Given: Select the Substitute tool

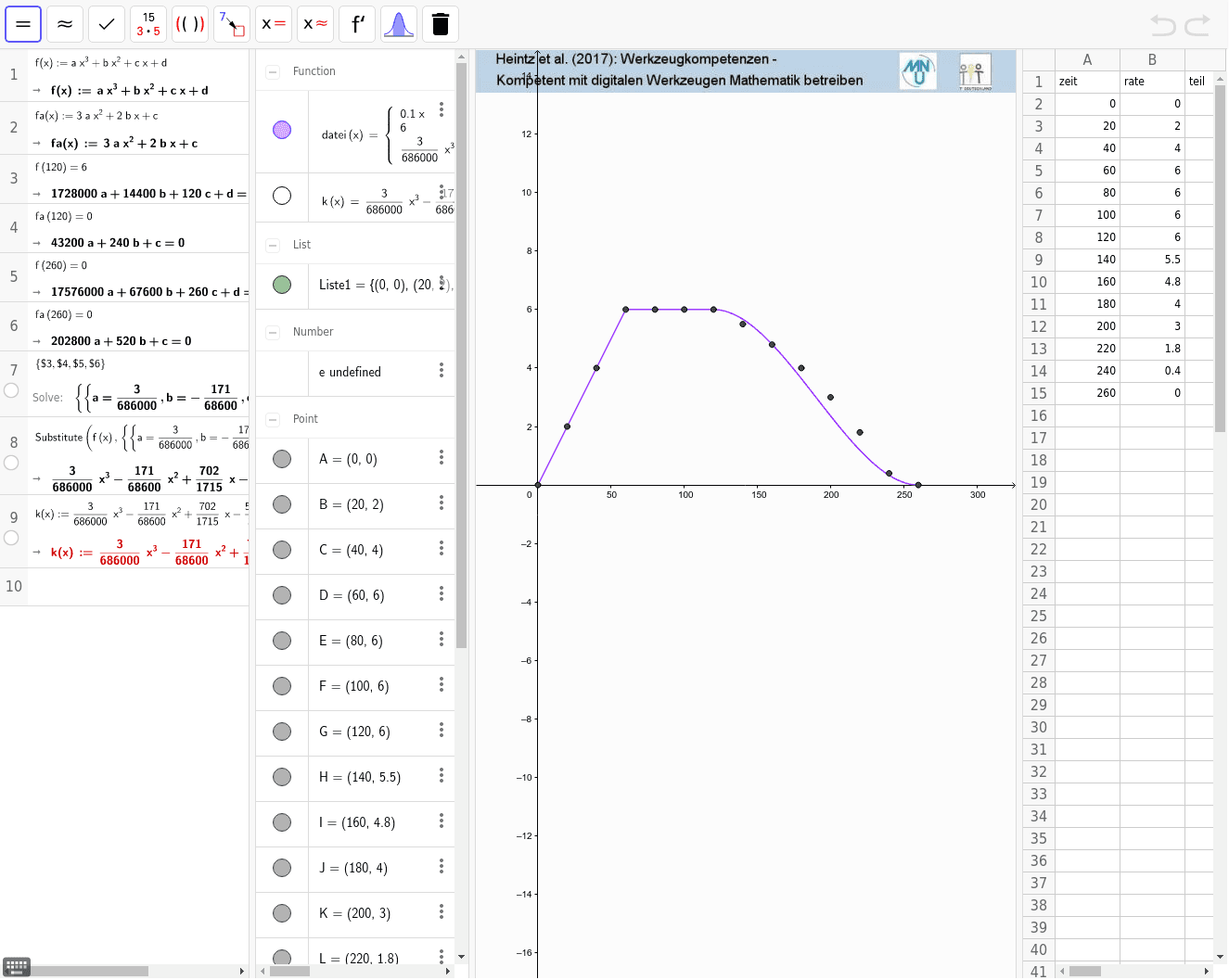Looking at the screenshot, I should [x=232, y=24].
